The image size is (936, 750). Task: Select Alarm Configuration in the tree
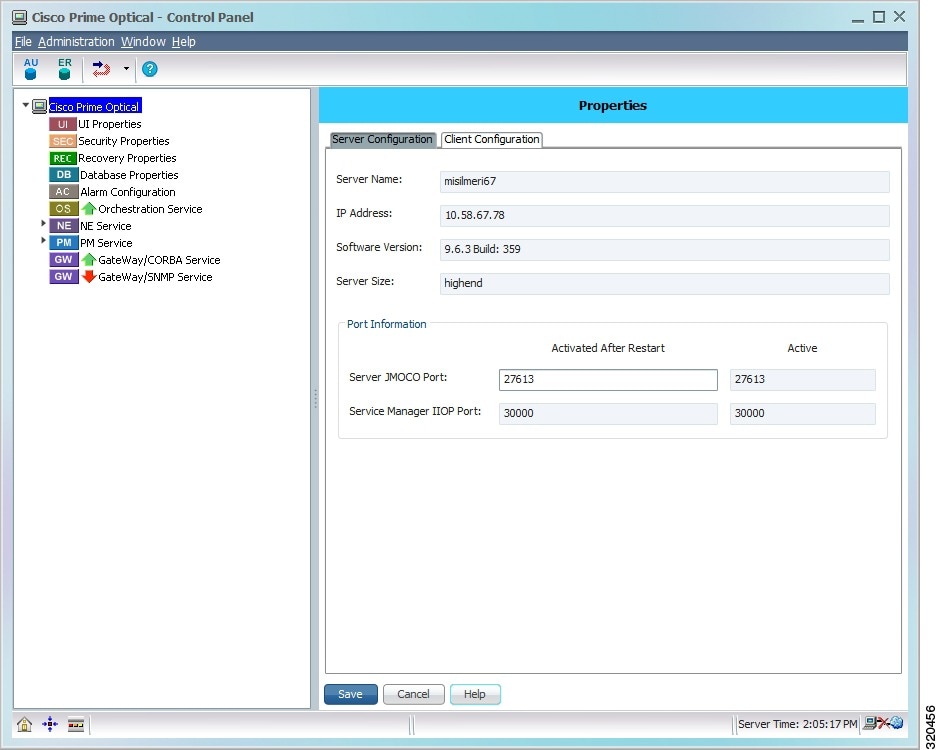tap(127, 192)
